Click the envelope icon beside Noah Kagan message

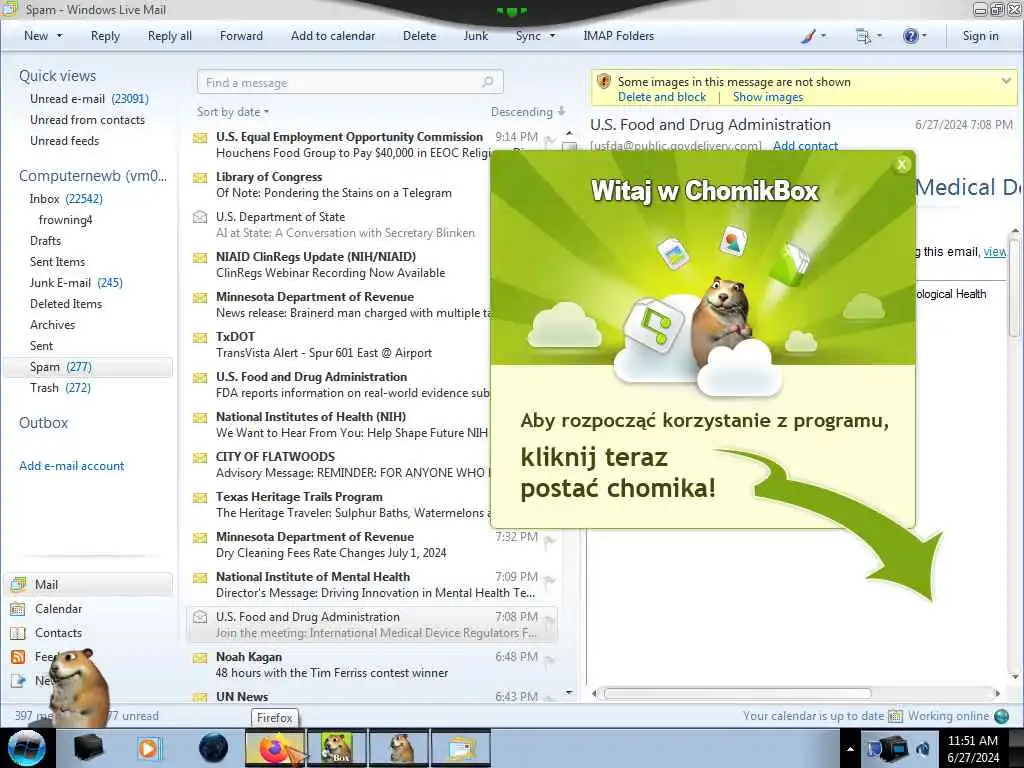[200, 658]
